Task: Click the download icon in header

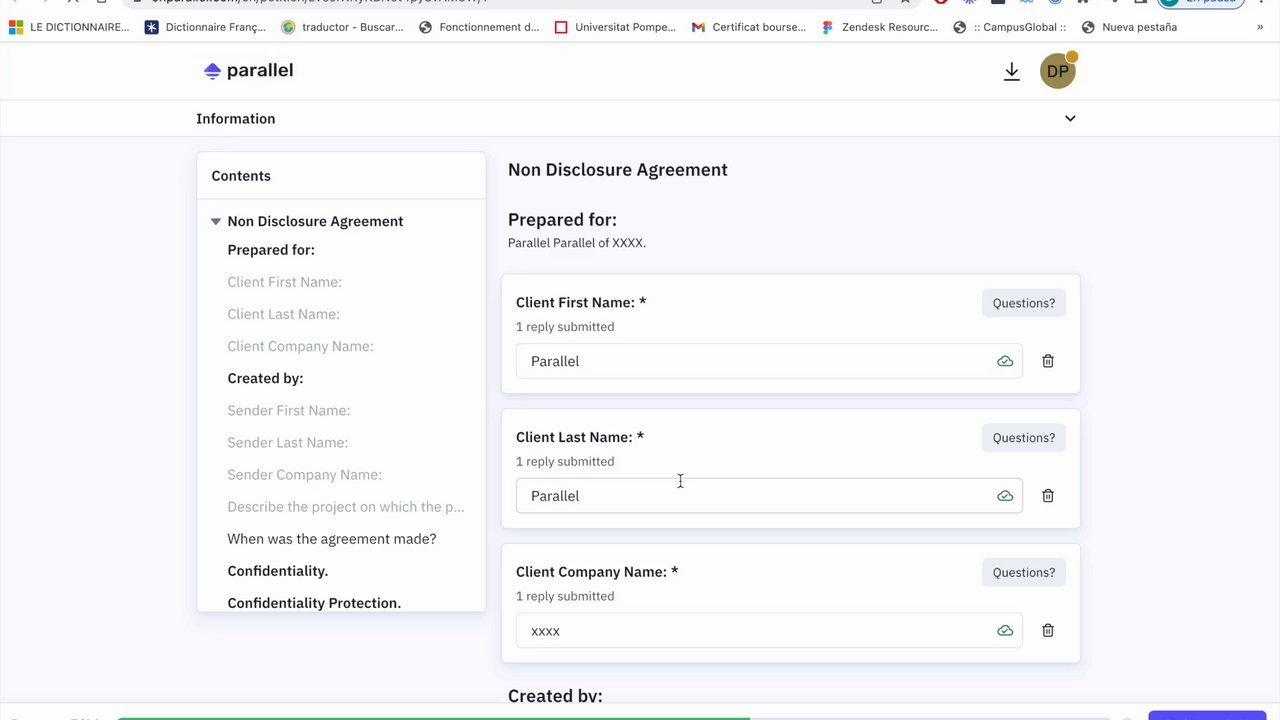Action: (x=1011, y=71)
